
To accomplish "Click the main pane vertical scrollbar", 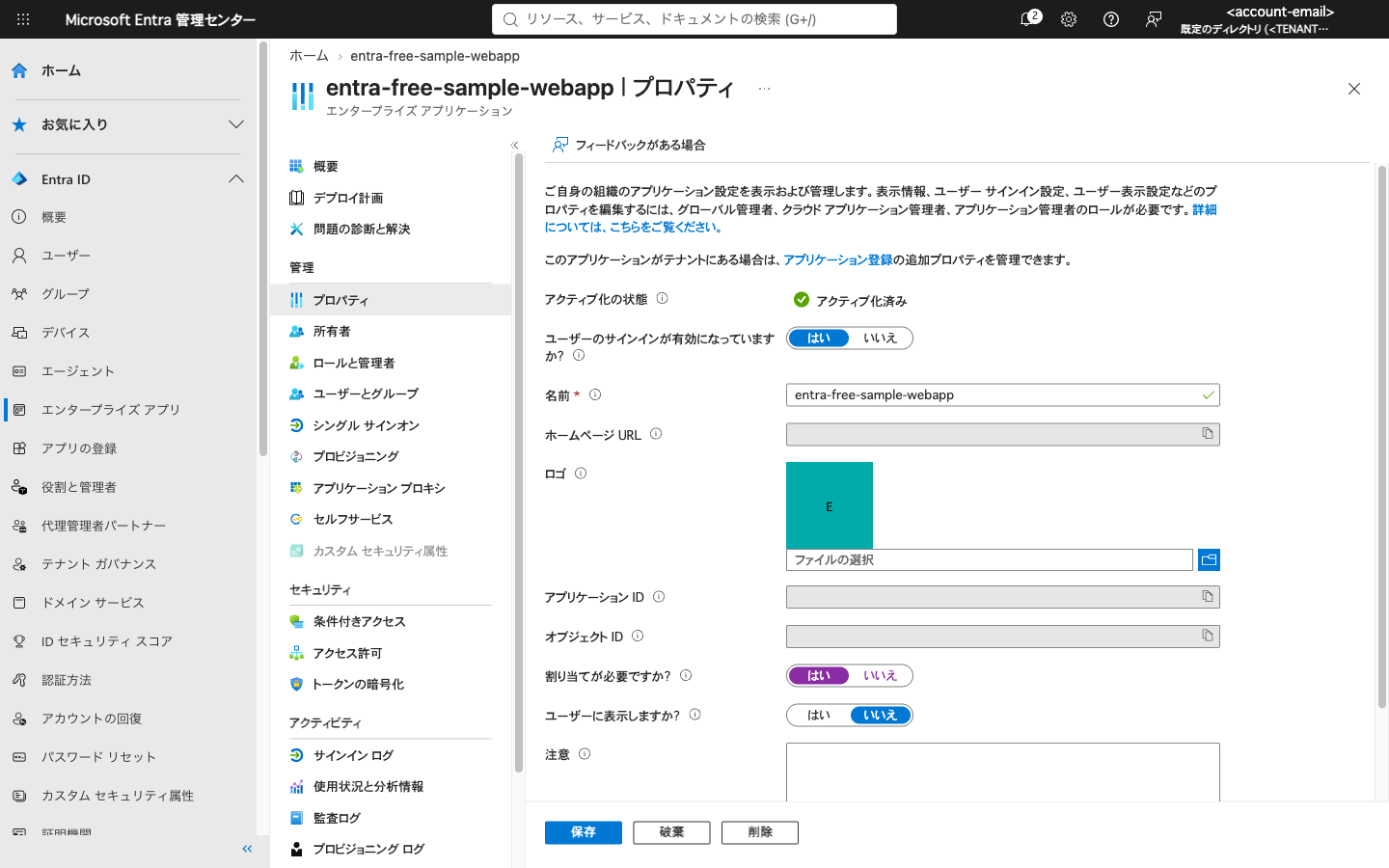I will click(x=1382, y=436).
